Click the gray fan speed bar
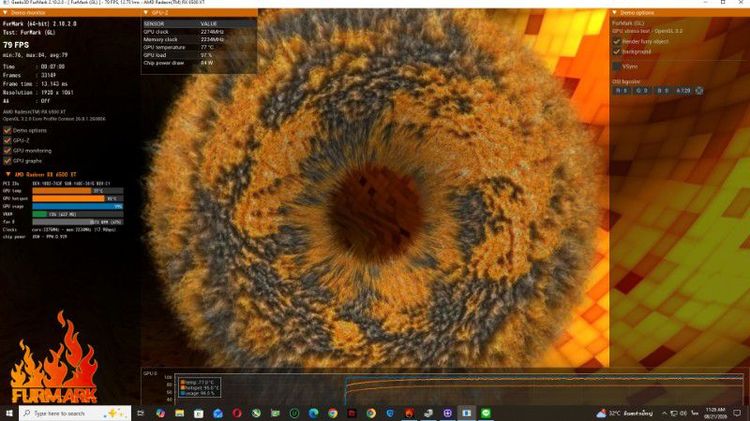 click(77, 222)
